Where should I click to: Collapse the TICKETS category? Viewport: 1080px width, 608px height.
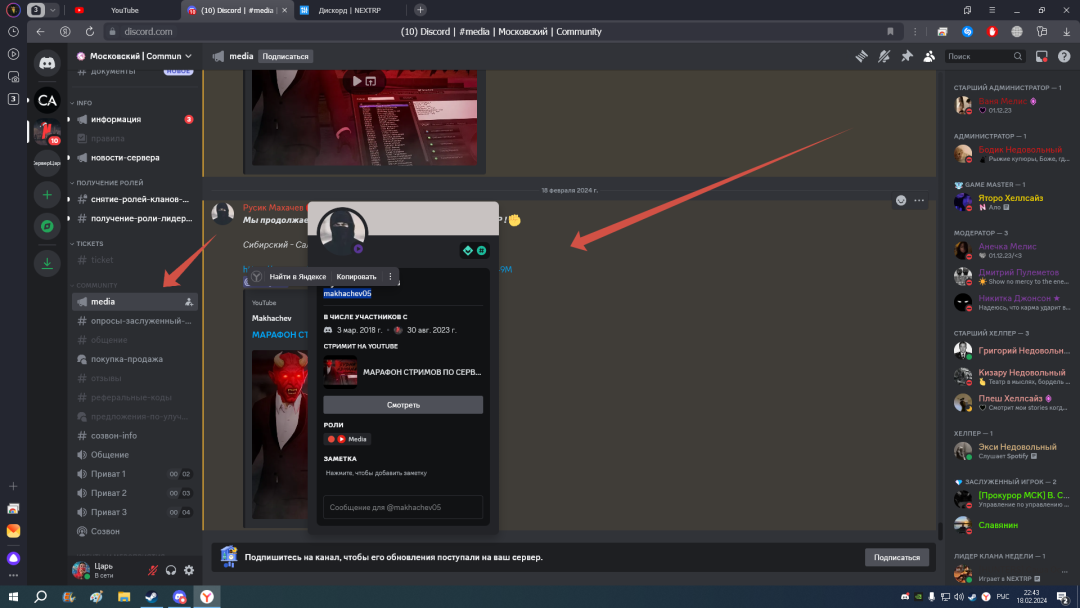click(86, 243)
